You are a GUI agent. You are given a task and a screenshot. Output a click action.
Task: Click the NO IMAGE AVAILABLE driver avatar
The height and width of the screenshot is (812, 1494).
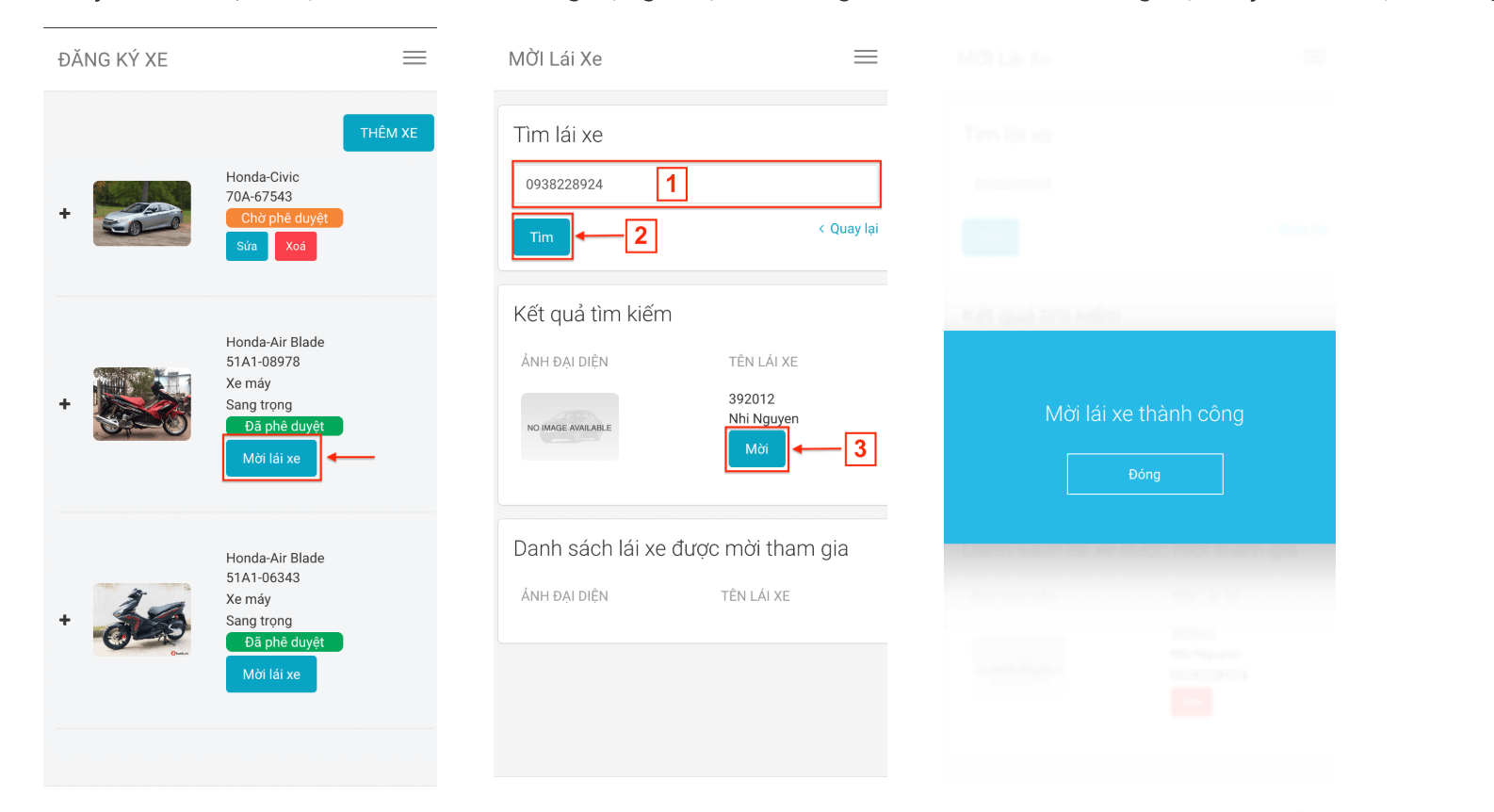click(x=570, y=427)
